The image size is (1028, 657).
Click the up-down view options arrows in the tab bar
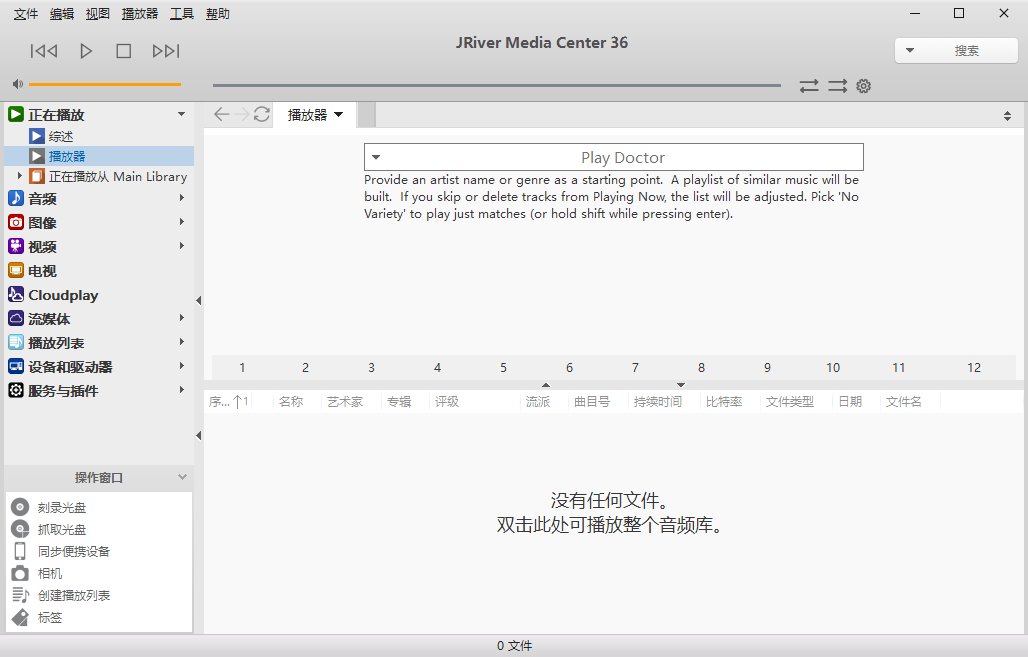click(1007, 116)
